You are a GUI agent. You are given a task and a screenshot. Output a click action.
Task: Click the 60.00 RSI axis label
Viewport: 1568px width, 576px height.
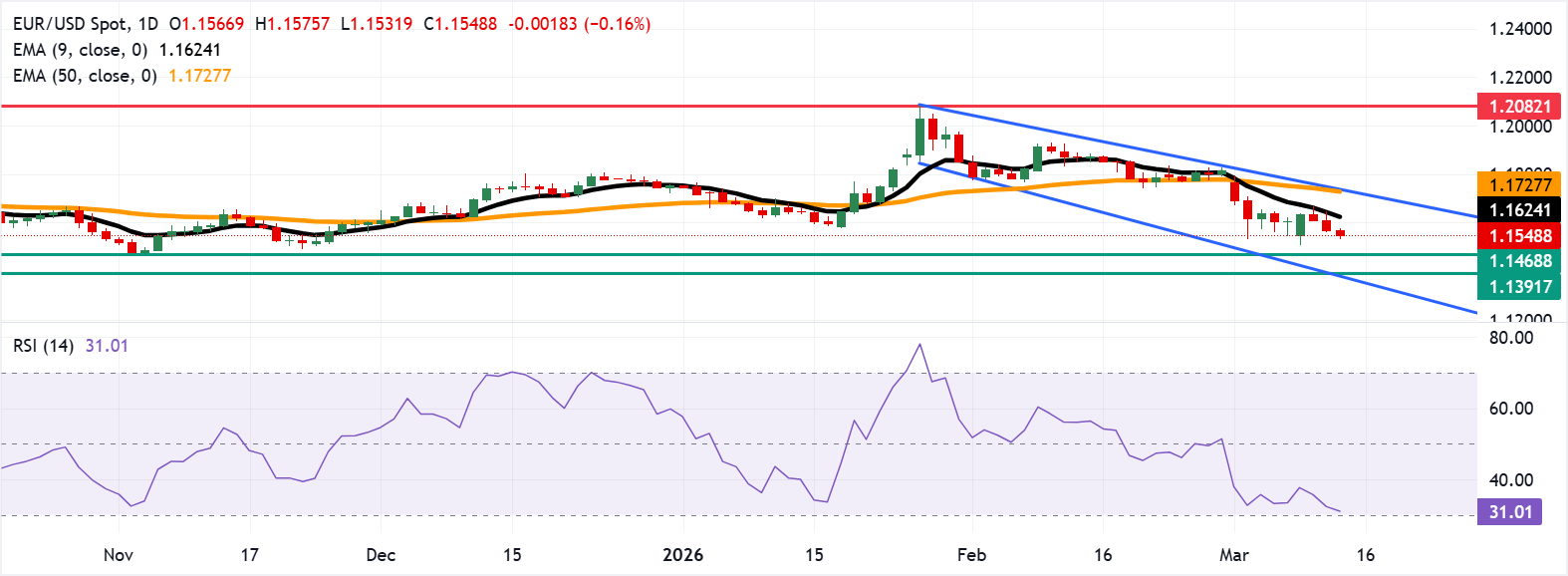[x=1510, y=409]
